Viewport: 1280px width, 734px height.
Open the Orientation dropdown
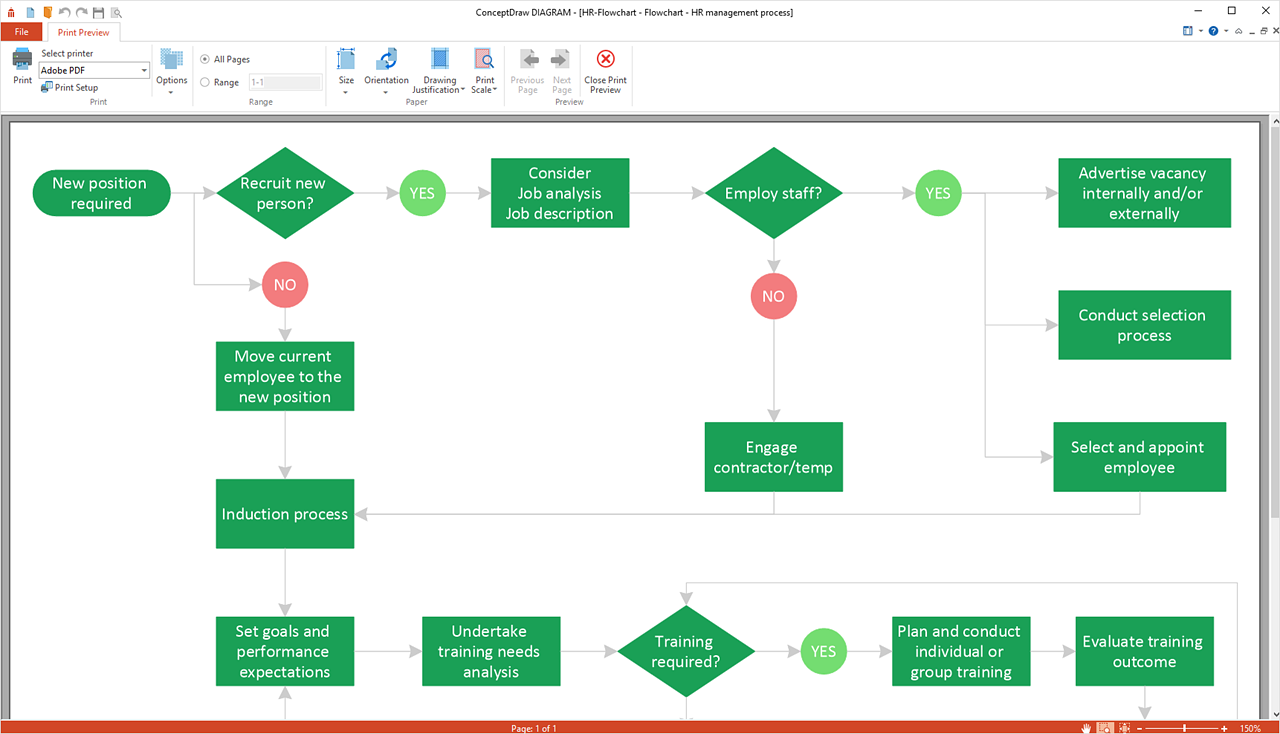[x=386, y=71]
